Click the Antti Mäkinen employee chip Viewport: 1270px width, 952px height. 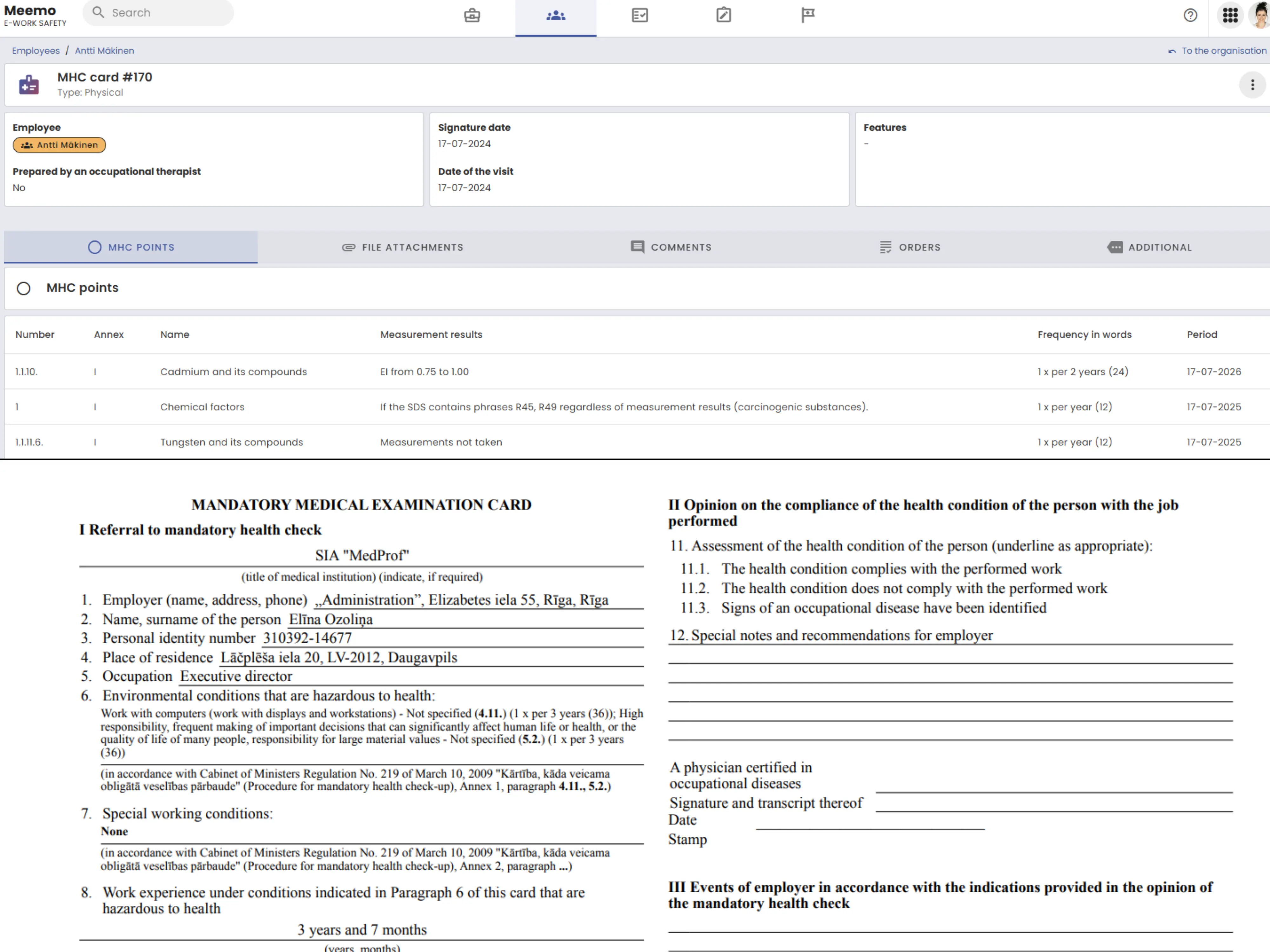59,145
